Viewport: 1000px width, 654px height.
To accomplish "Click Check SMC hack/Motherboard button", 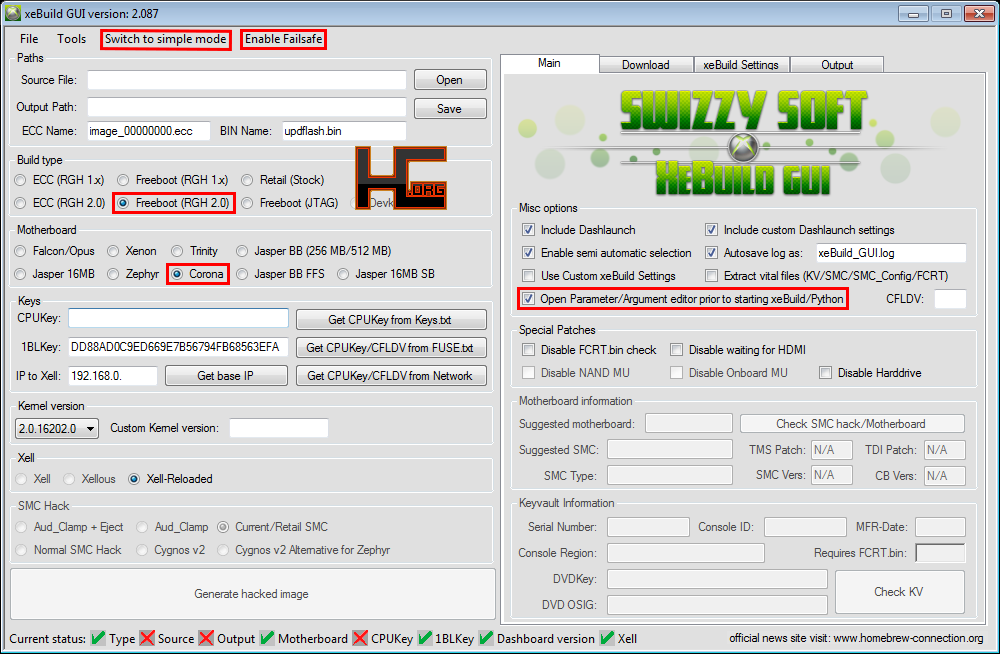I will click(851, 424).
